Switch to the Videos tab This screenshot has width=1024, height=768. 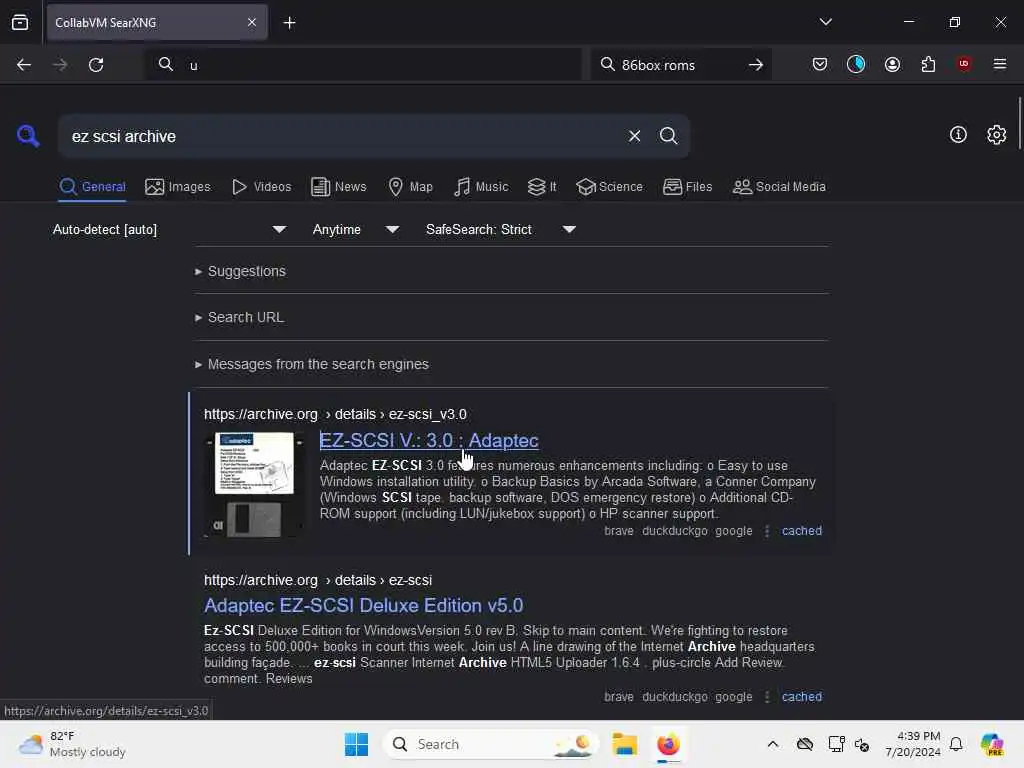[x=261, y=187]
